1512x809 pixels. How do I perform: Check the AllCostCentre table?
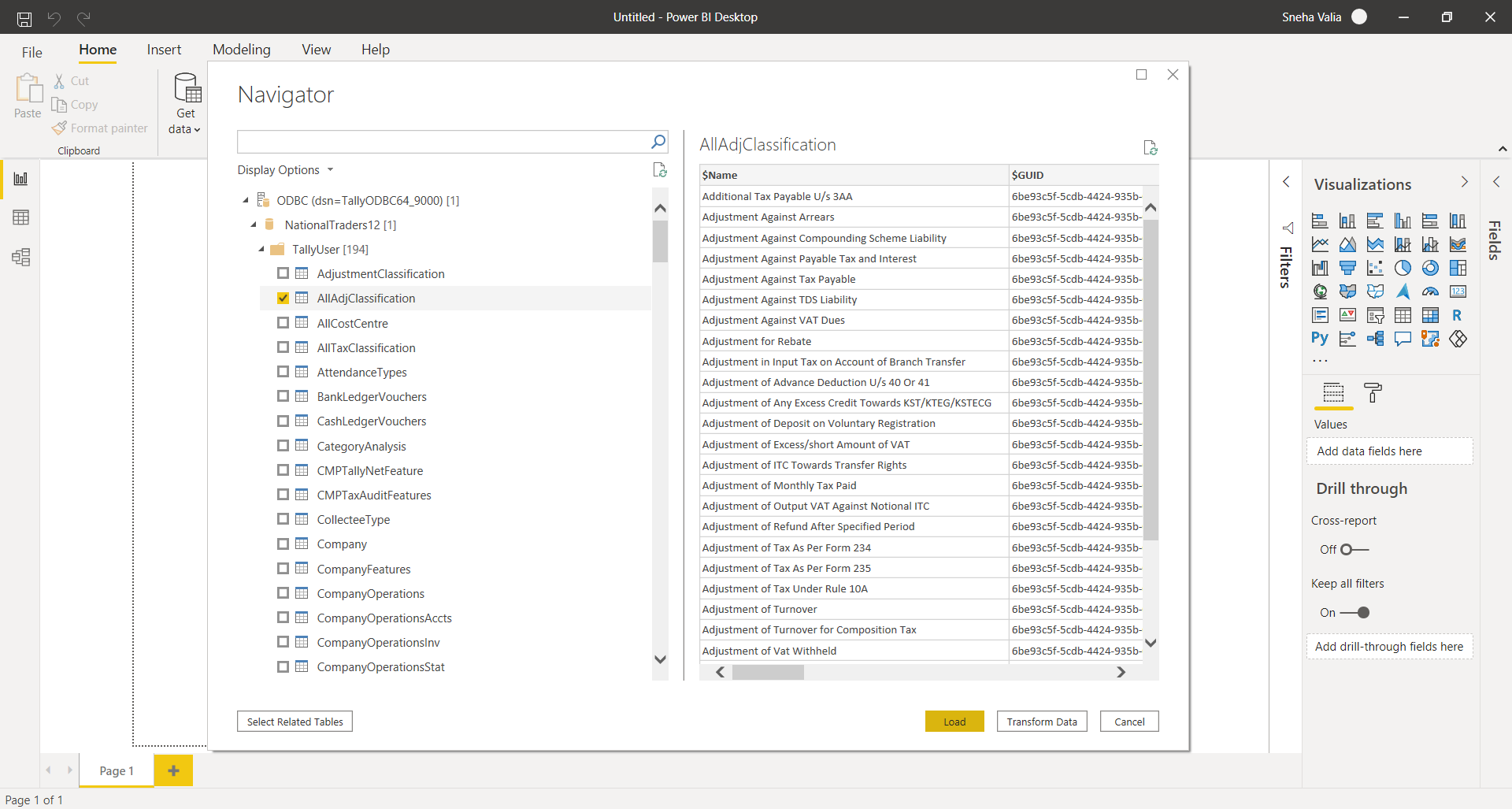click(283, 323)
